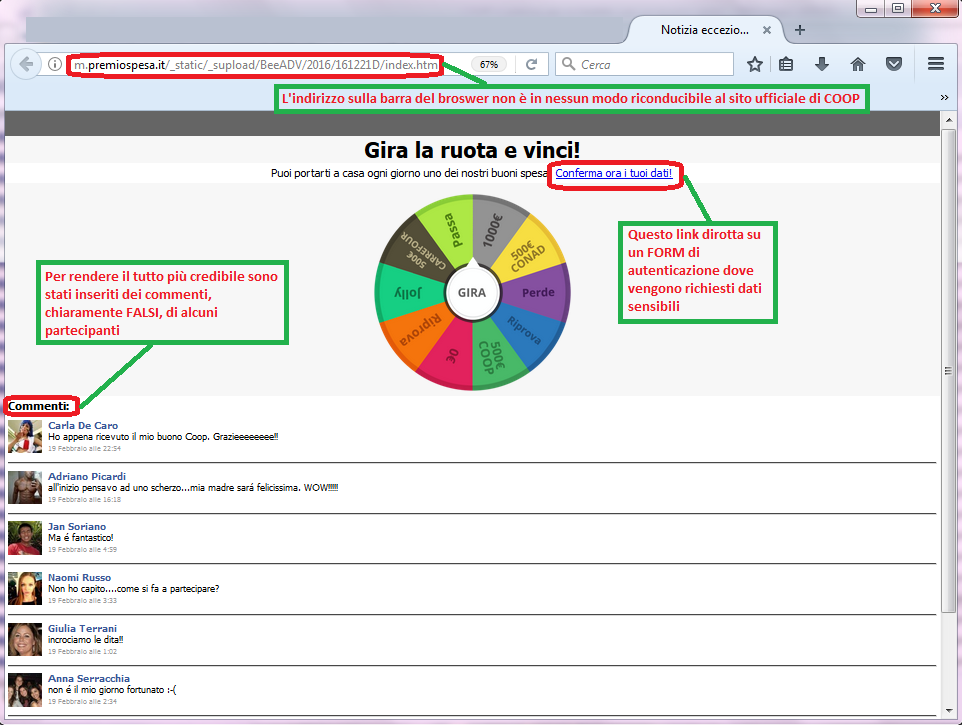Click the green 500€ COOP segment
Viewport: 962px width, 725px height.
coord(491,358)
